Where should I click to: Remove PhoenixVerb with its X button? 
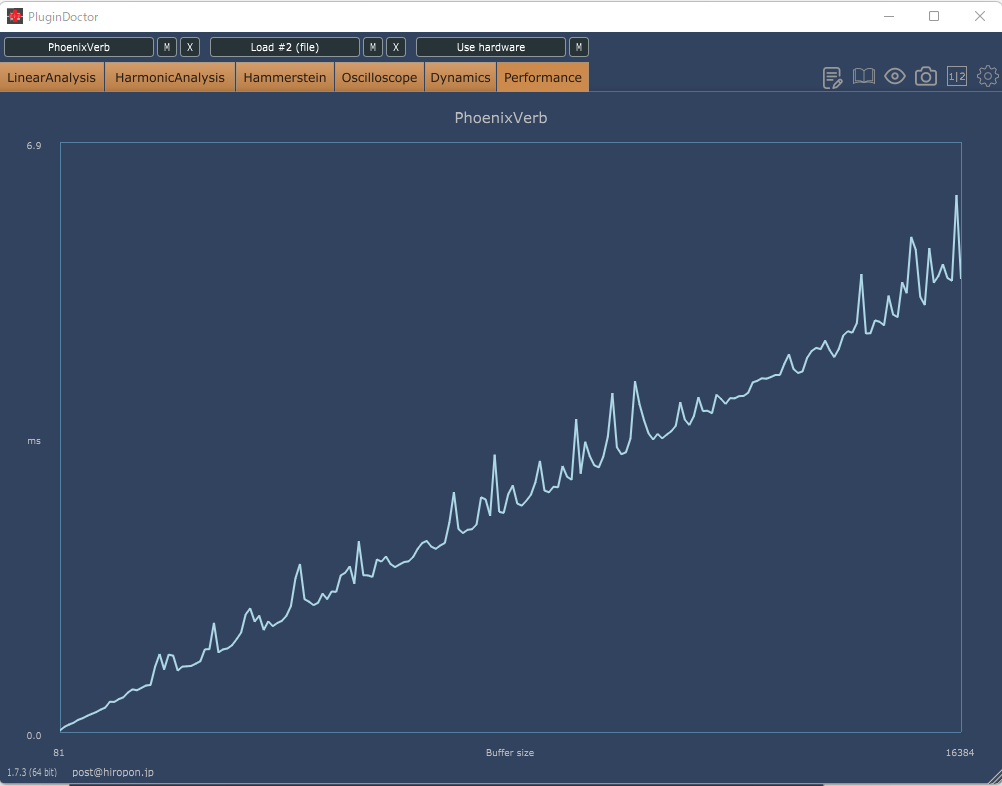190,47
